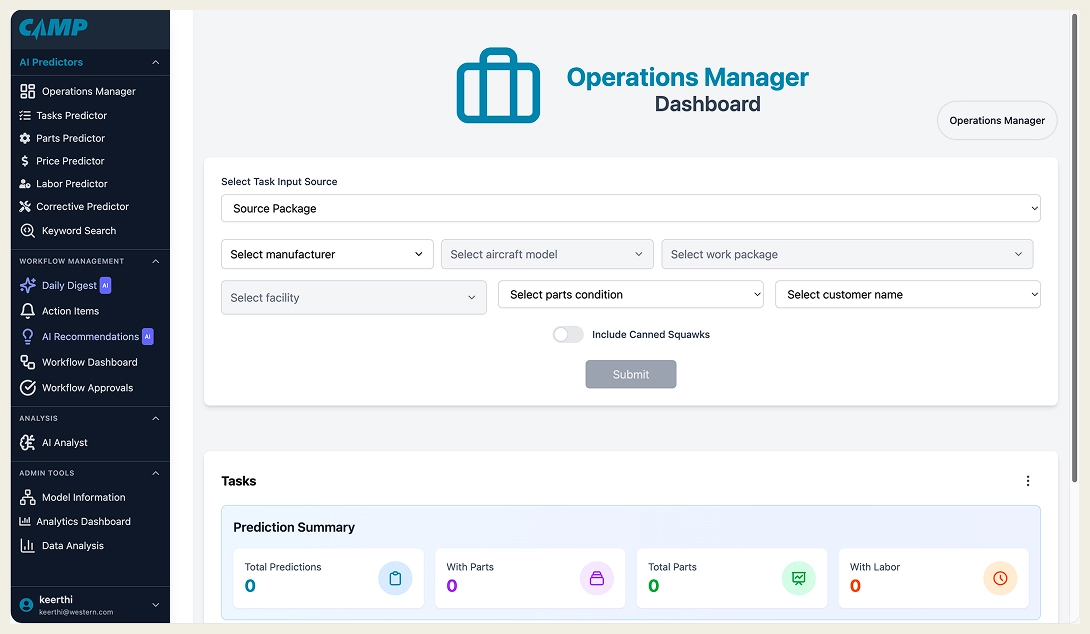Click the Total Parts green chart icon
Image resolution: width=1090 pixels, height=634 pixels.
(x=798, y=578)
